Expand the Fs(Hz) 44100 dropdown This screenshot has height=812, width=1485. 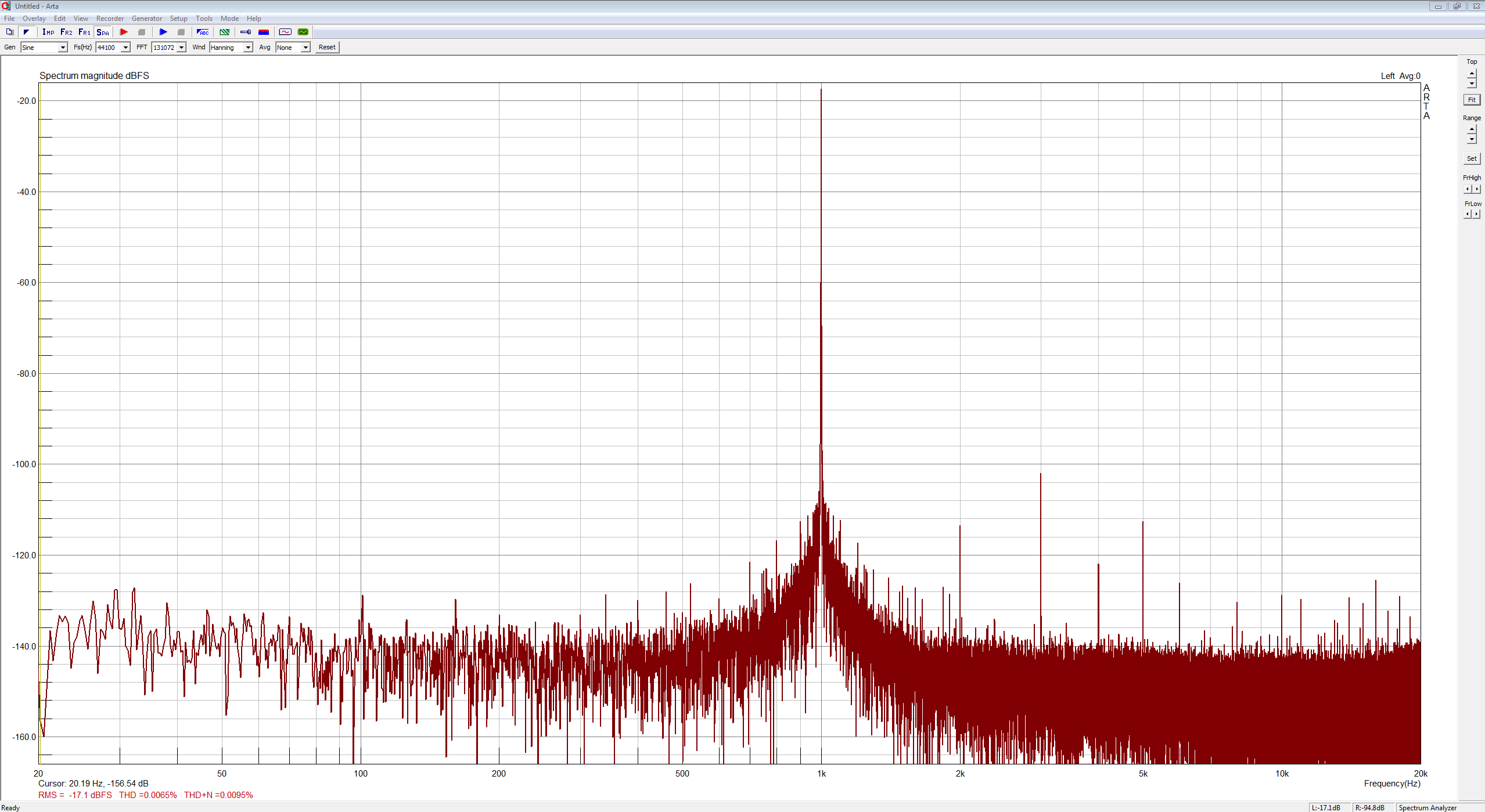[113, 48]
